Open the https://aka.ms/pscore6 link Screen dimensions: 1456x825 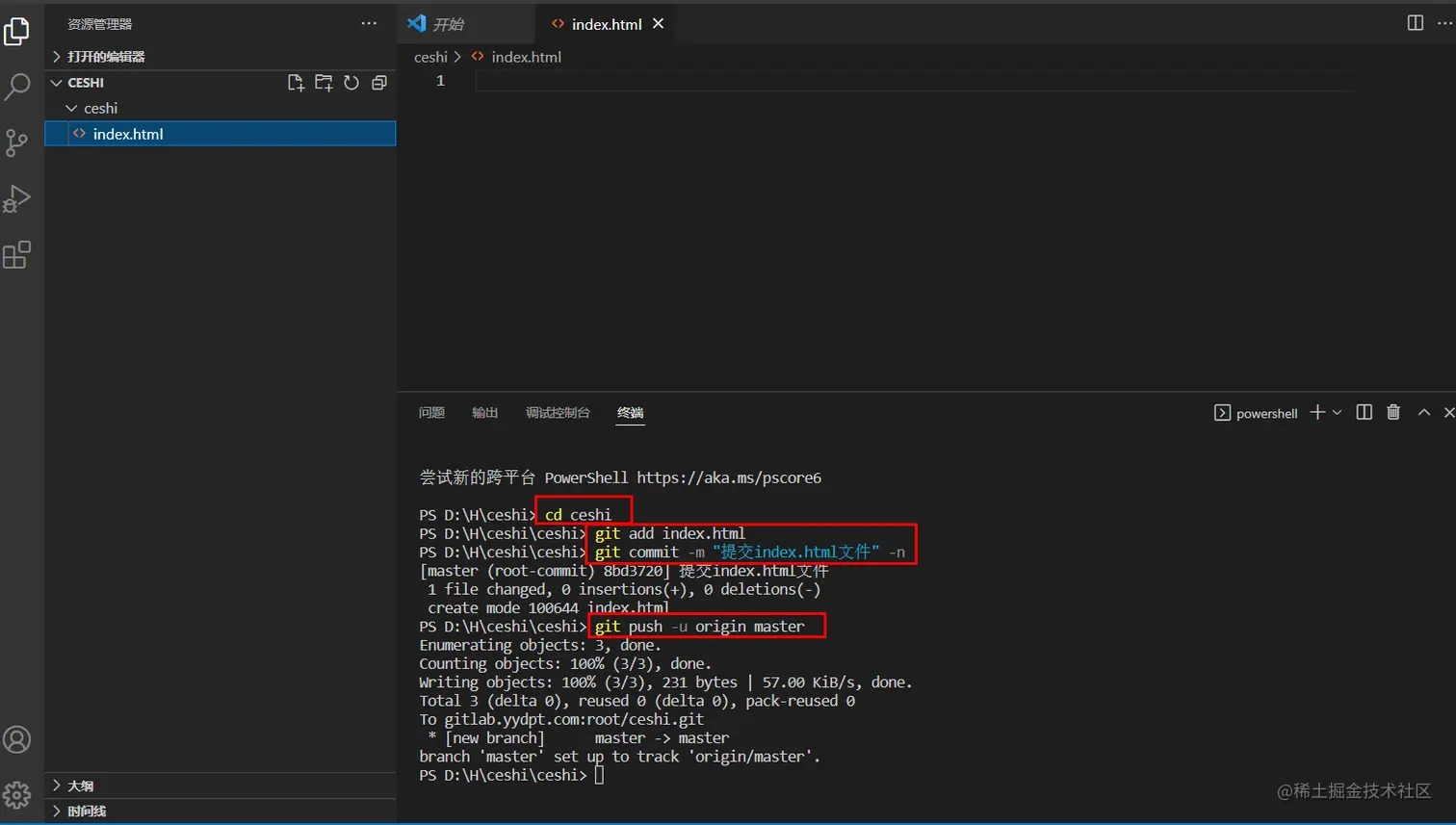[729, 477]
